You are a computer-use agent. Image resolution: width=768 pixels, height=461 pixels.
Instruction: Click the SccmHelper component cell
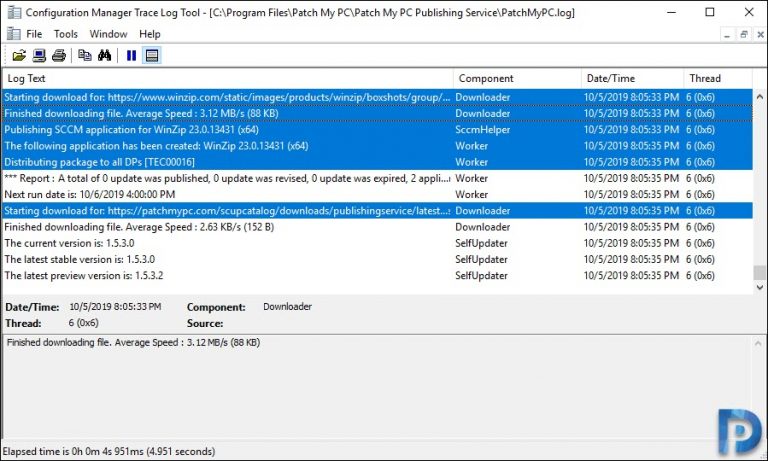pos(482,129)
